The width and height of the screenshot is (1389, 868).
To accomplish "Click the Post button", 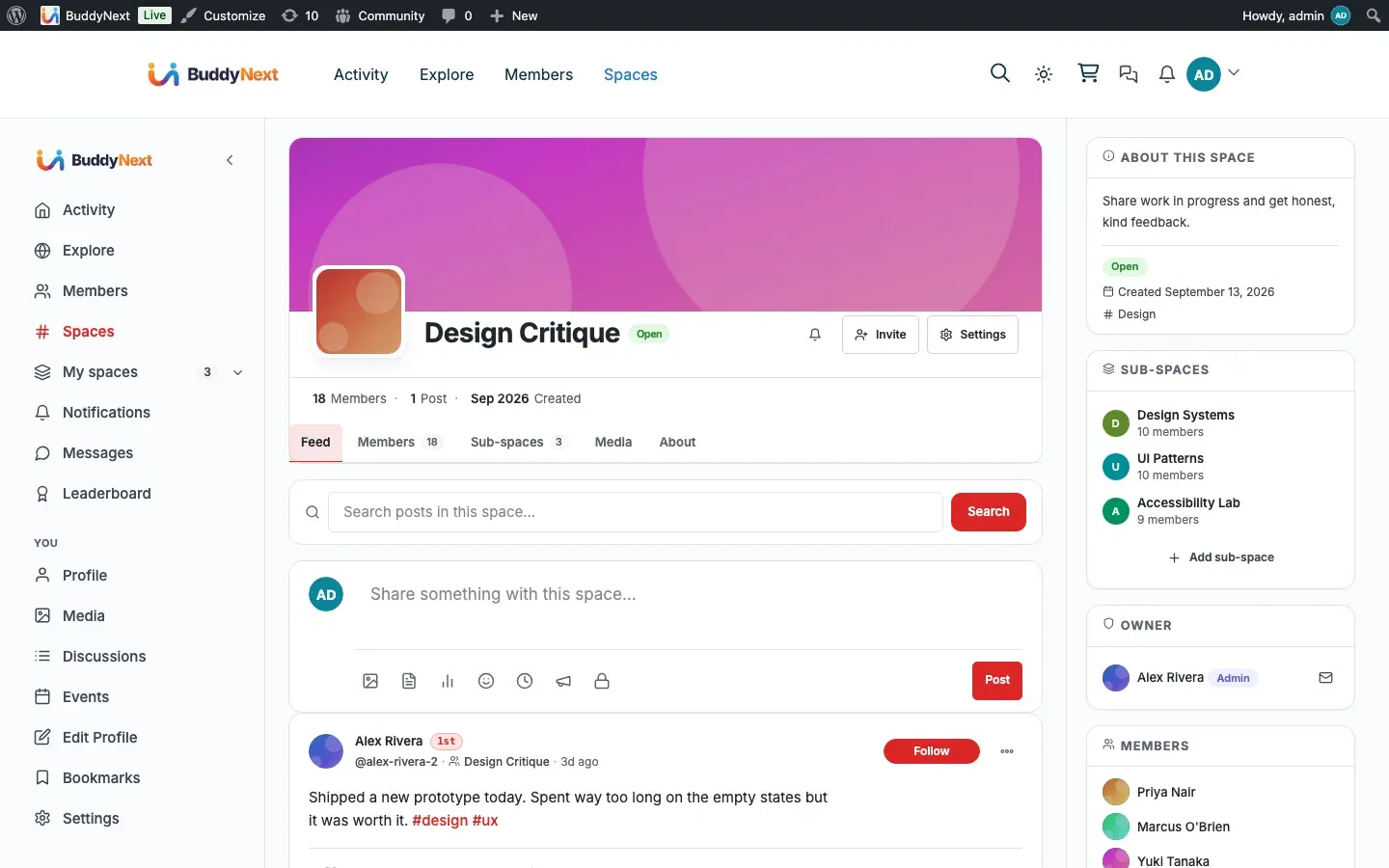I will [x=997, y=680].
